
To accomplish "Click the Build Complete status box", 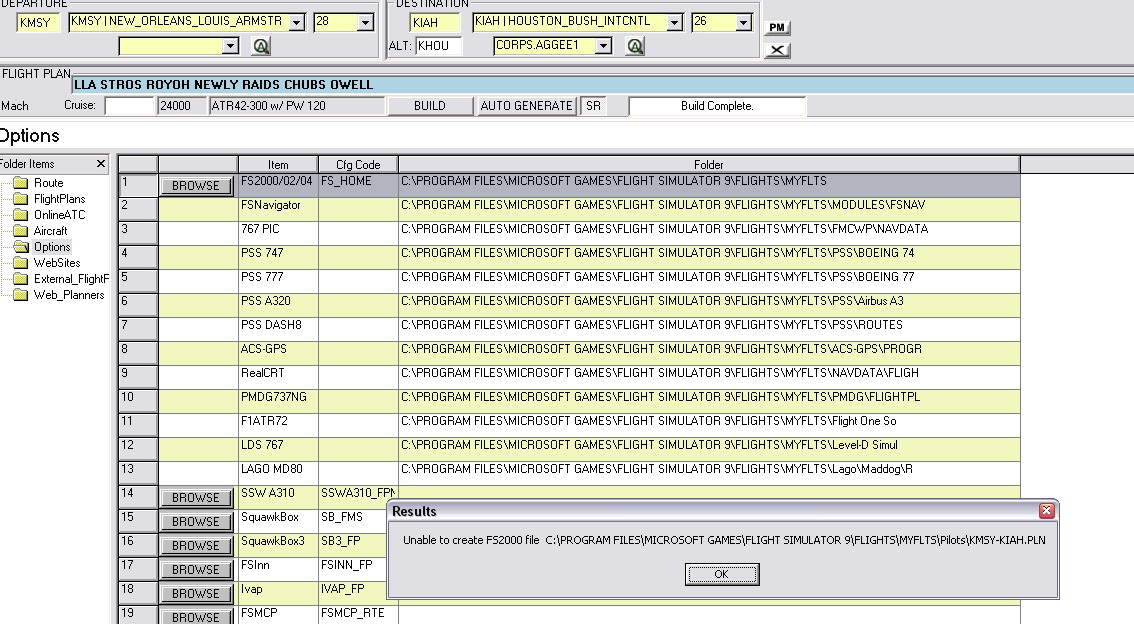I will click(717, 106).
